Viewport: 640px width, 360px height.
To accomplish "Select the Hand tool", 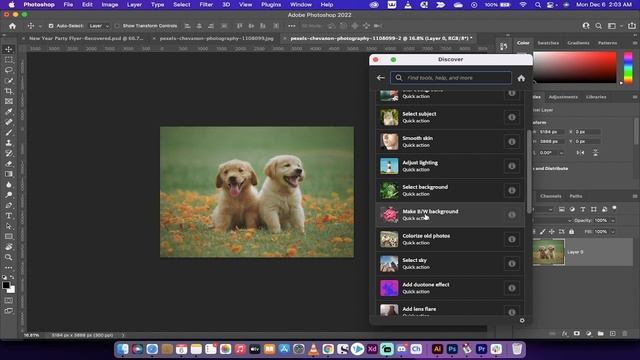I will 9,247.
